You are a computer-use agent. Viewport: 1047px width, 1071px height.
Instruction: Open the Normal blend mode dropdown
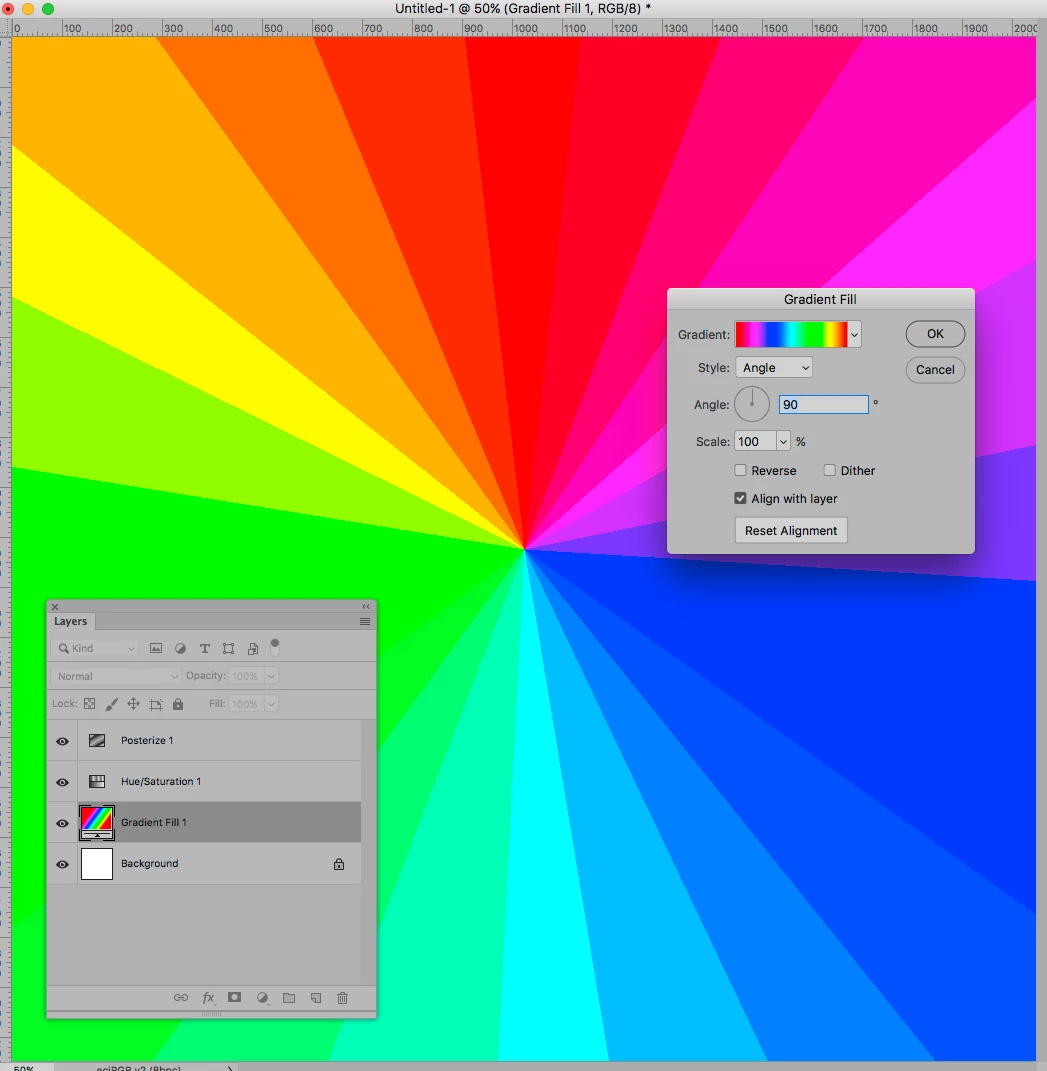pos(117,676)
